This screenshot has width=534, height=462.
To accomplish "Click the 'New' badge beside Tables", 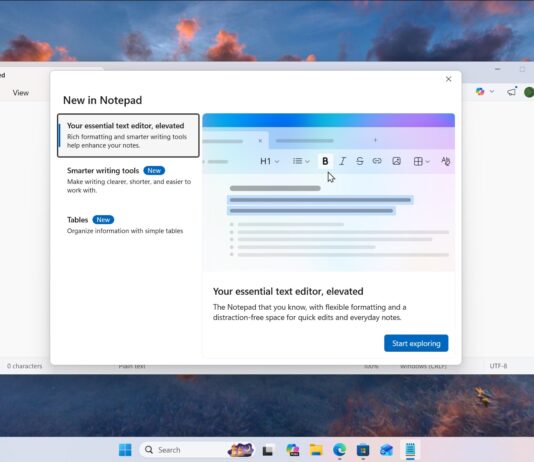I will pyautogui.click(x=103, y=220).
